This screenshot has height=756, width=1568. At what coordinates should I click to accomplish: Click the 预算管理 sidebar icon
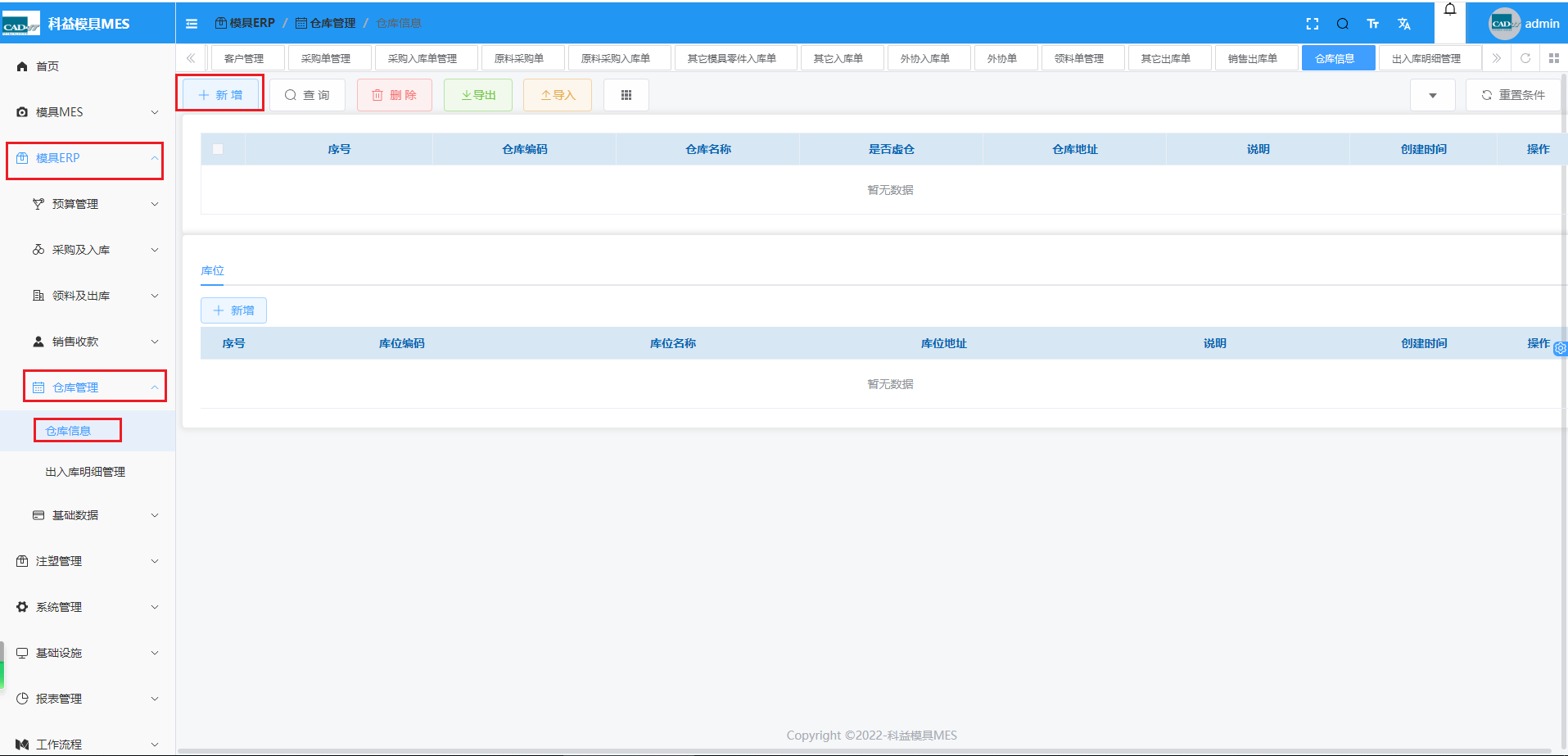coord(38,204)
